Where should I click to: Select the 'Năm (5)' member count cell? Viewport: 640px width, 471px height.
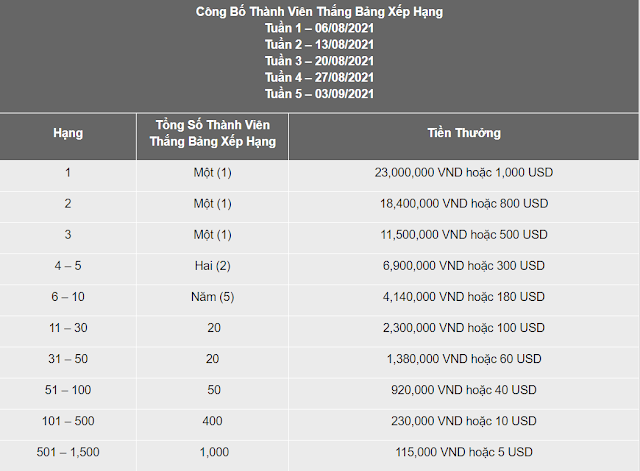(x=212, y=297)
